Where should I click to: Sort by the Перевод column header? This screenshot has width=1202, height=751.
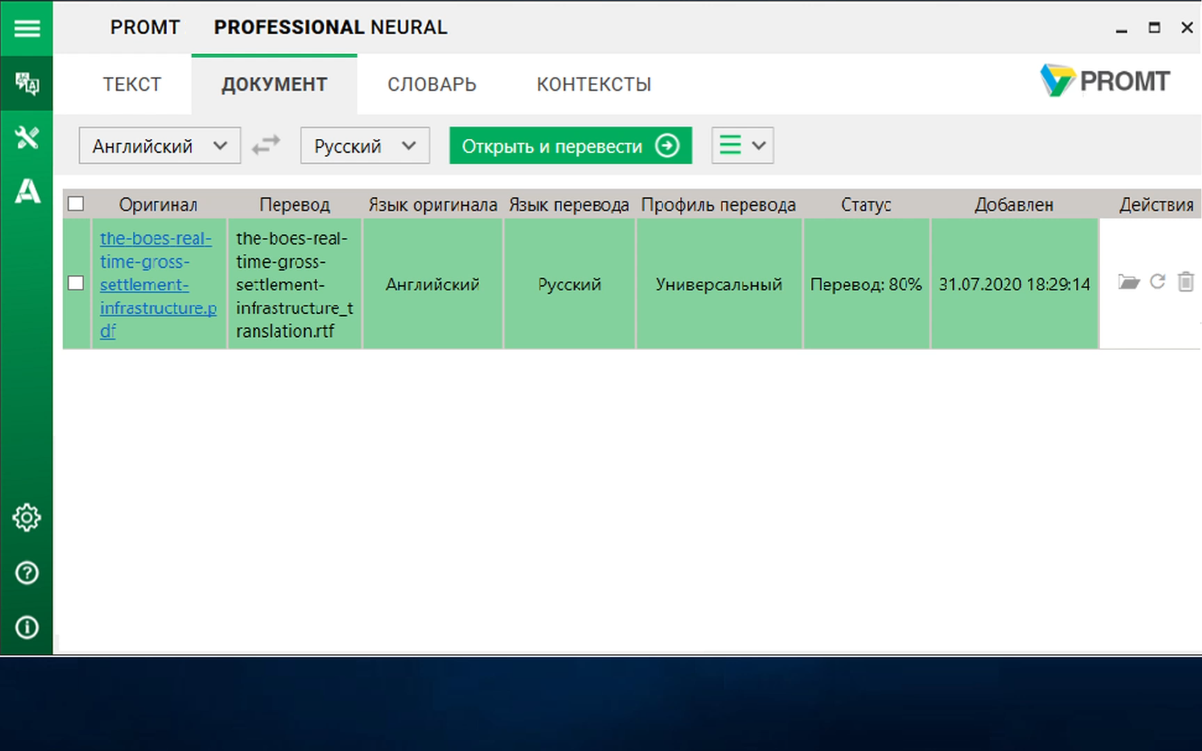[x=294, y=204]
